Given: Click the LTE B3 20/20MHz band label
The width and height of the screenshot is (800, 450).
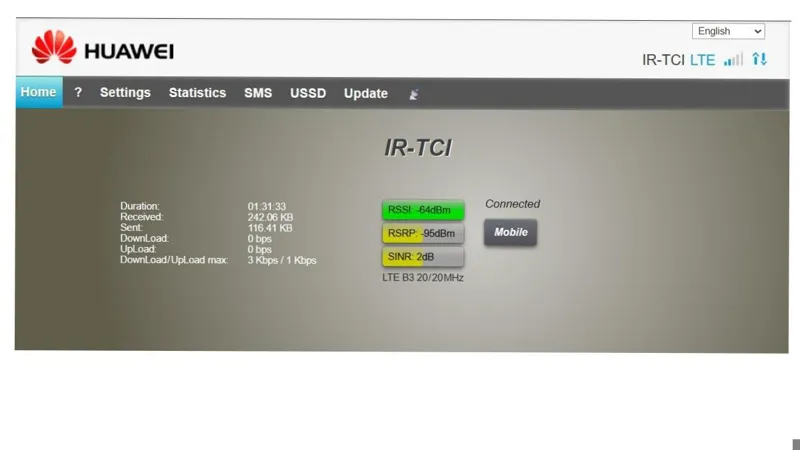Looking at the screenshot, I should (x=423, y=277).
